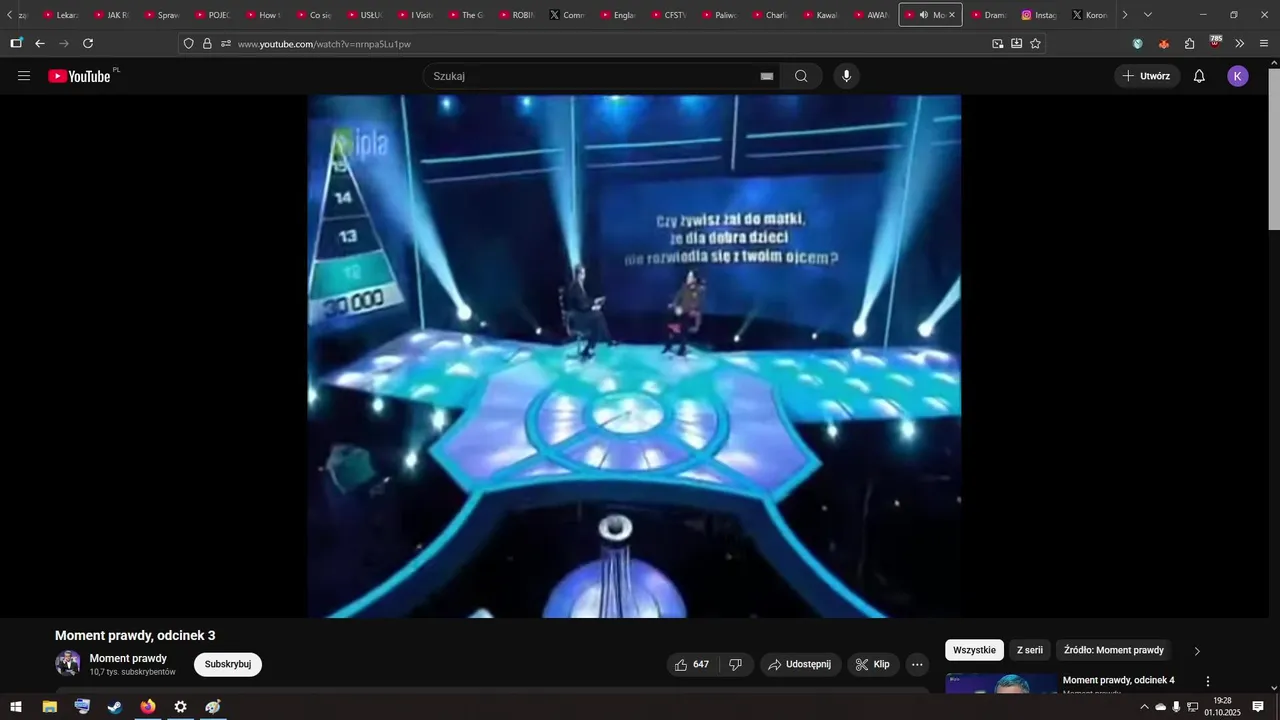Image resolution: width=1280 pixels, height=720 pixels.
Task: Go back in browser history
Action: pyautogui.click(x=40, y=43)
